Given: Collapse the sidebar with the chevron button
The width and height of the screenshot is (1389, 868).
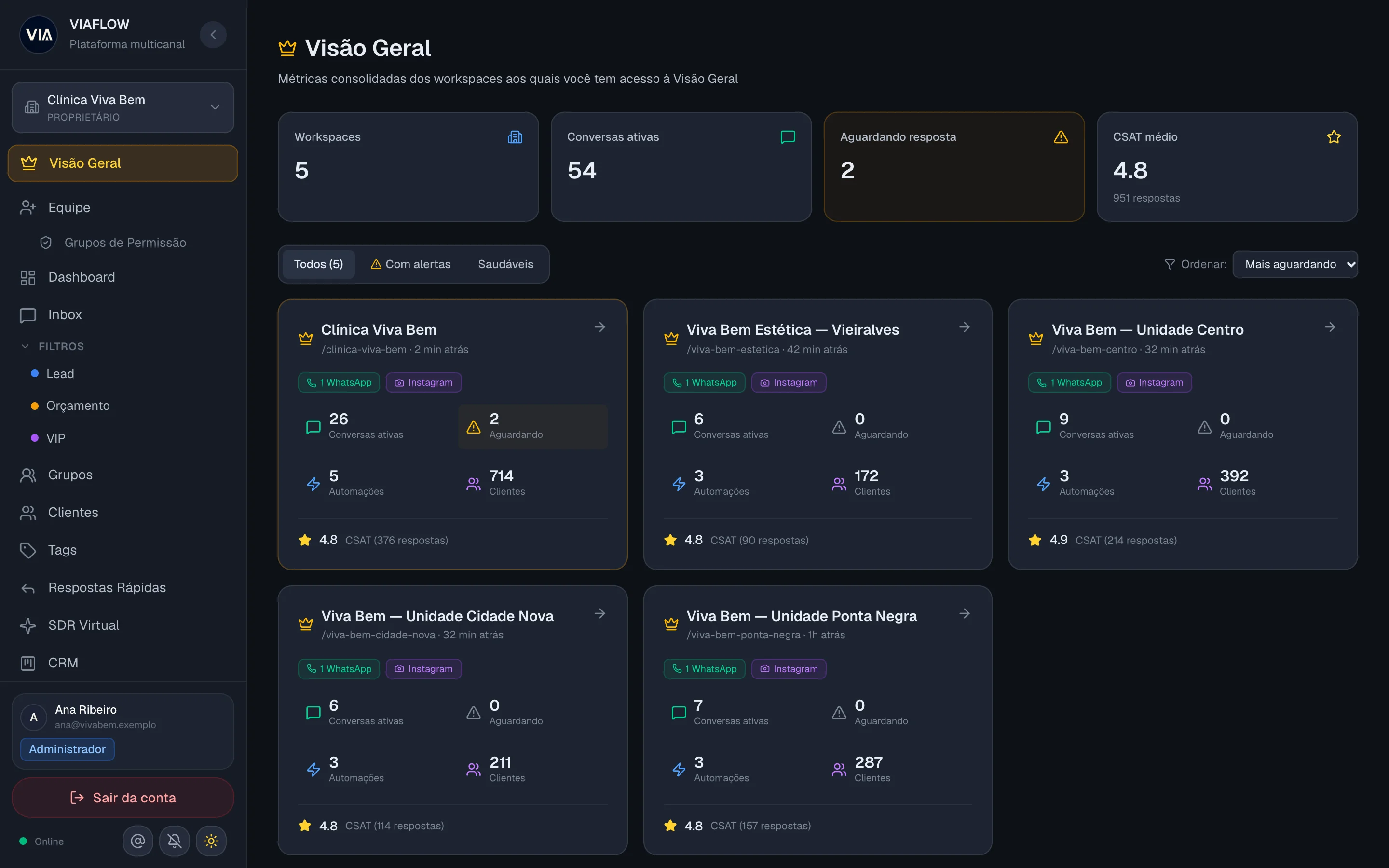Looking at the screenshot, I should pos(213,34).
